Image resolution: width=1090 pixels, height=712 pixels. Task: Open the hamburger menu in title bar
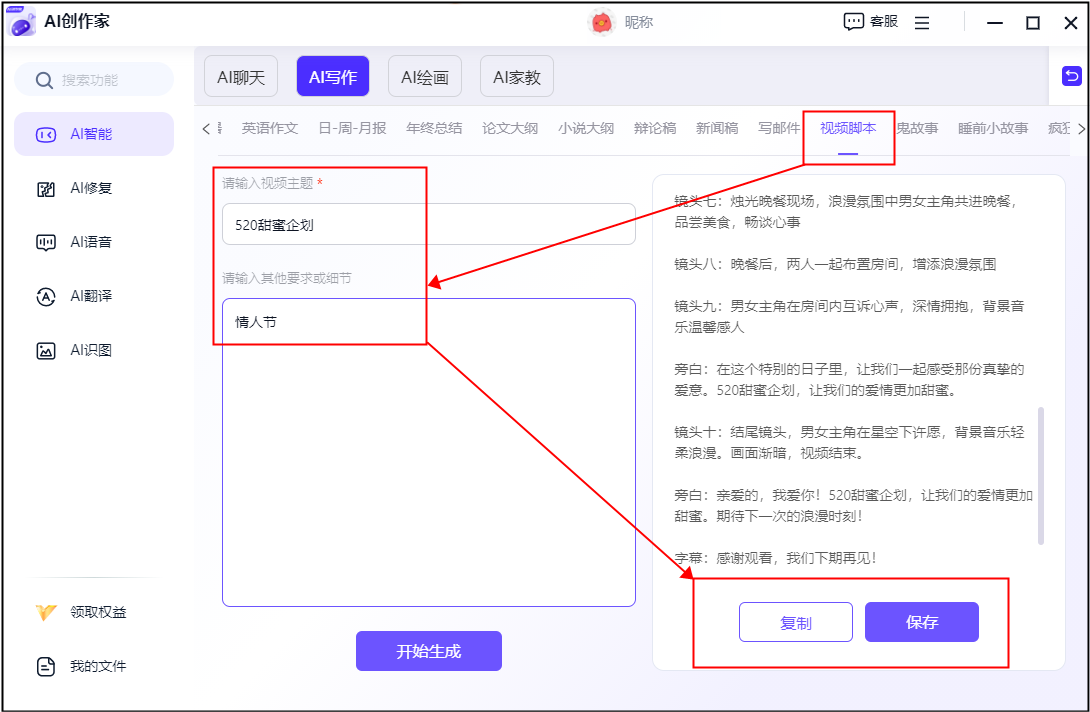922,23
